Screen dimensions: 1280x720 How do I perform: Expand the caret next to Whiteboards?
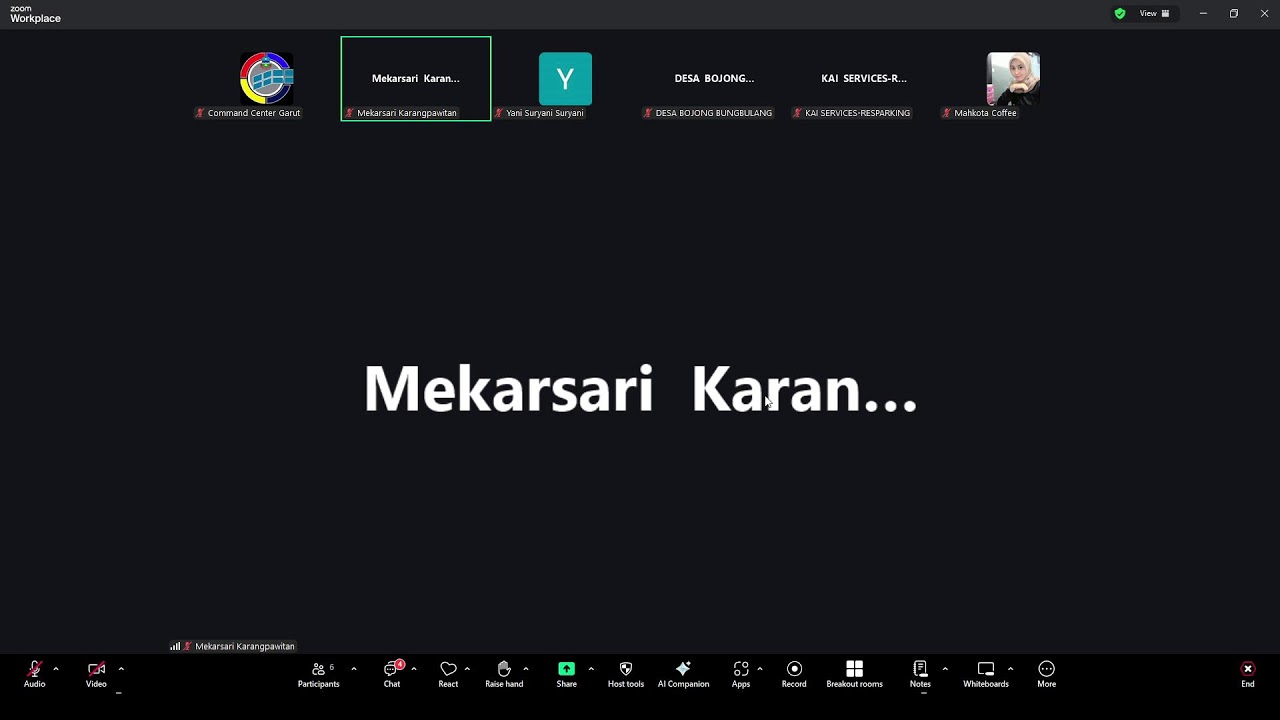1010,669
